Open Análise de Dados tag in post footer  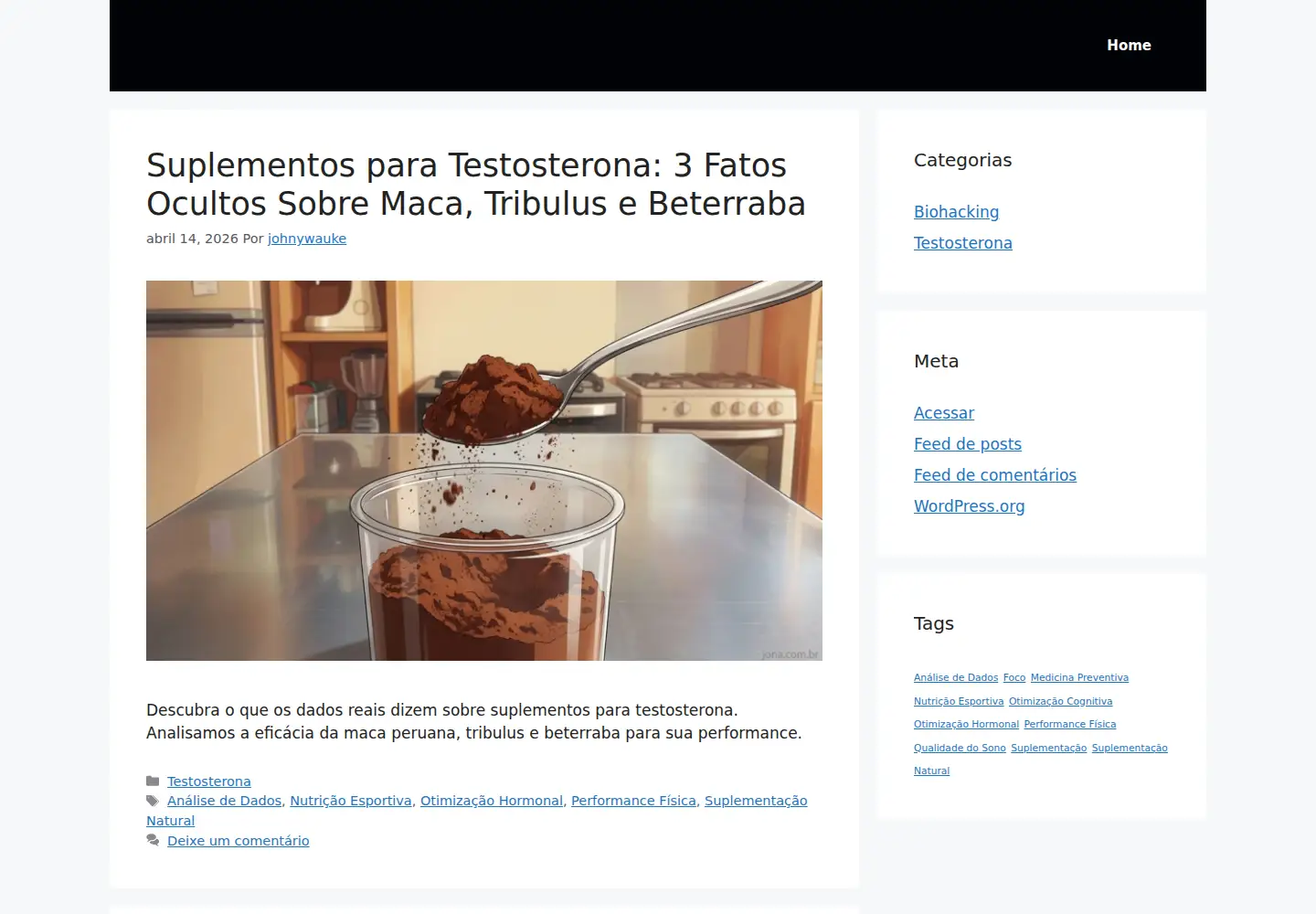pos(224,801)
